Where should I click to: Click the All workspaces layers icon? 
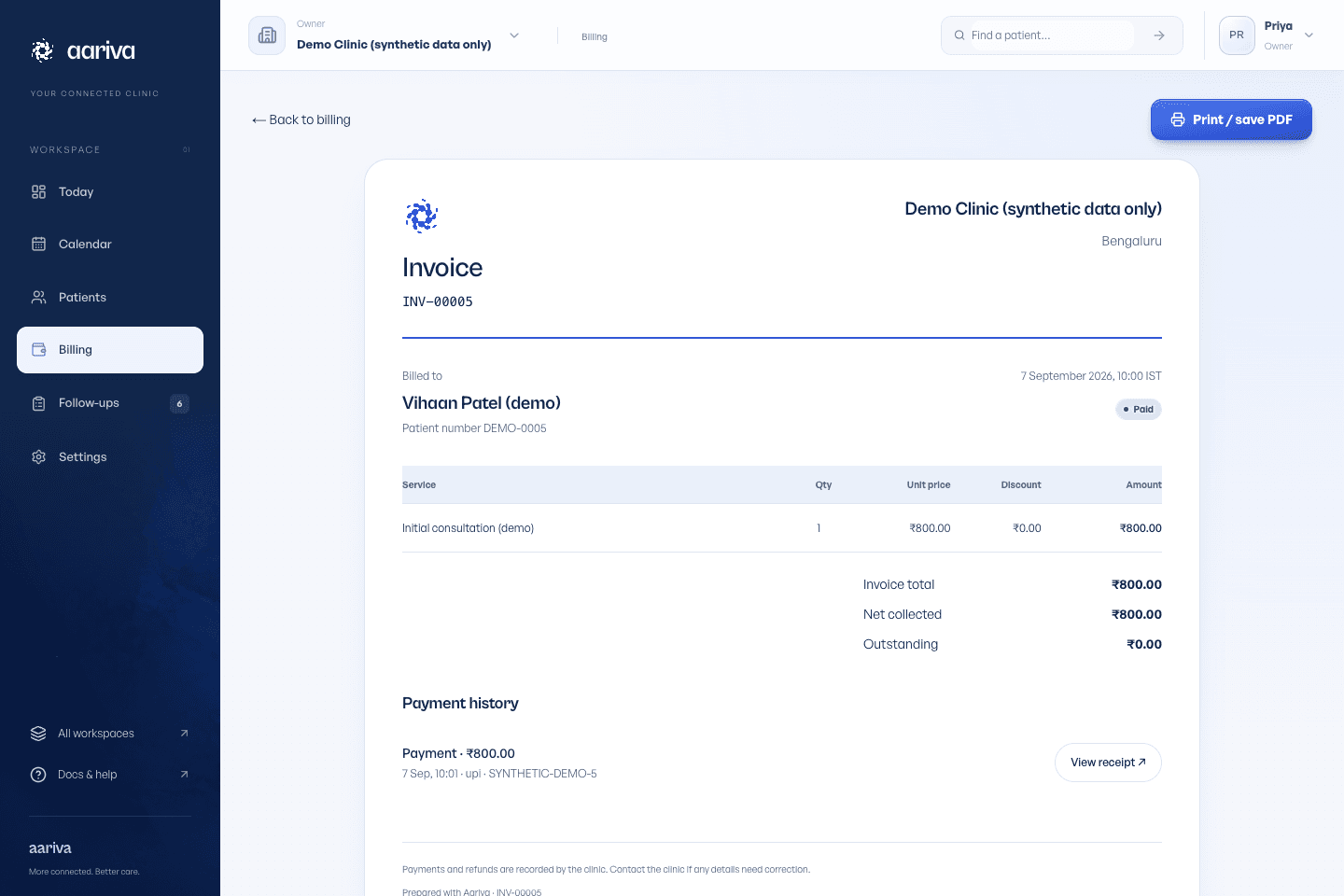pos(38,734)
